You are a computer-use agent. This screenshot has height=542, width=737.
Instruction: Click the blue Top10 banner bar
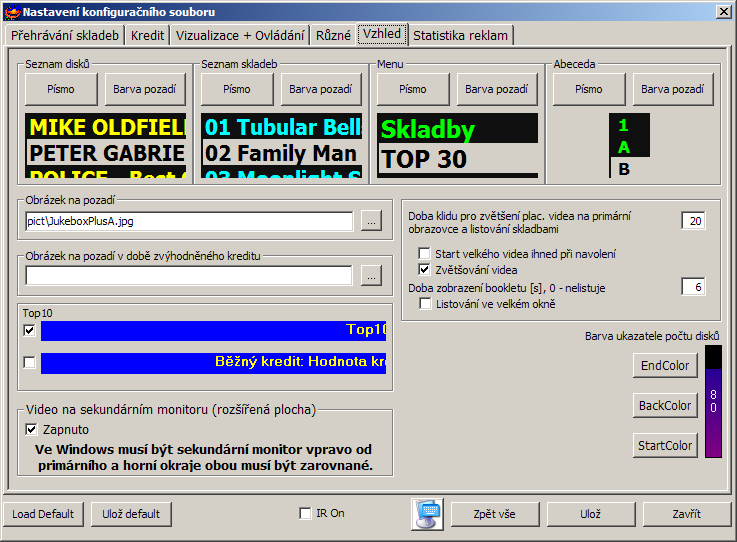click(213, 330)
